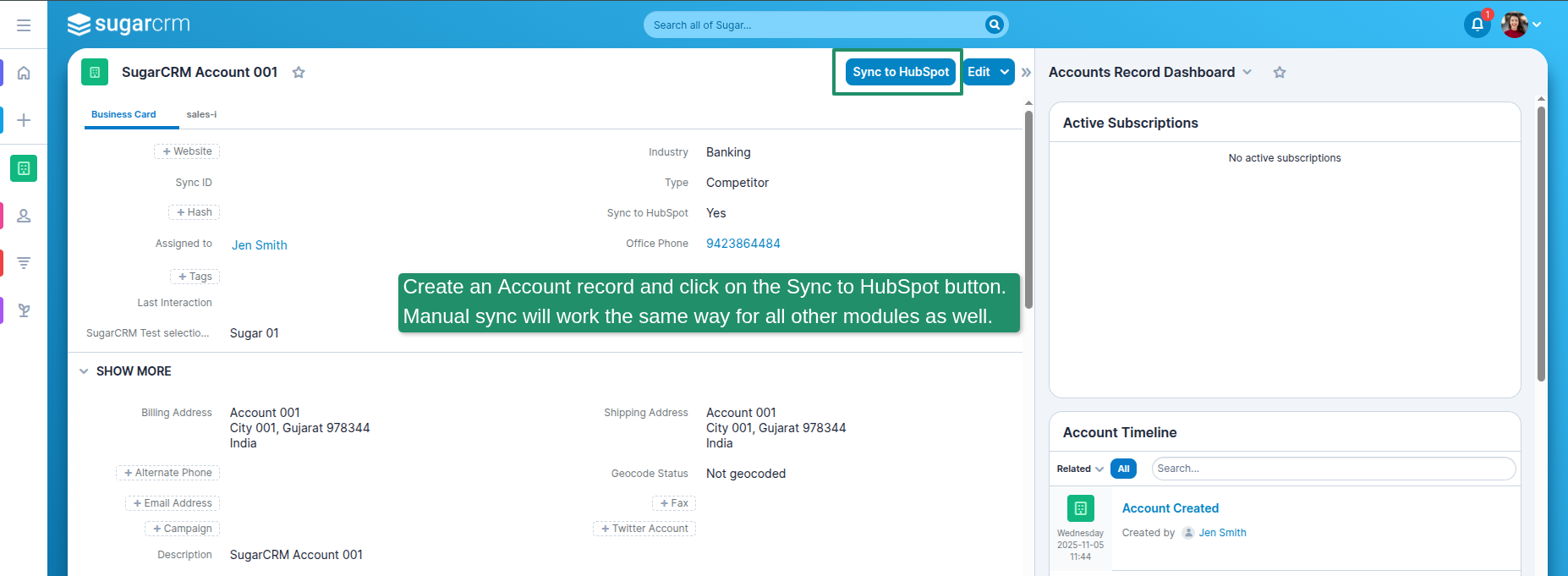Go to Home in the sidebar
The height and width of the screenshot is (576, 1568).
[x=24, y=73]
